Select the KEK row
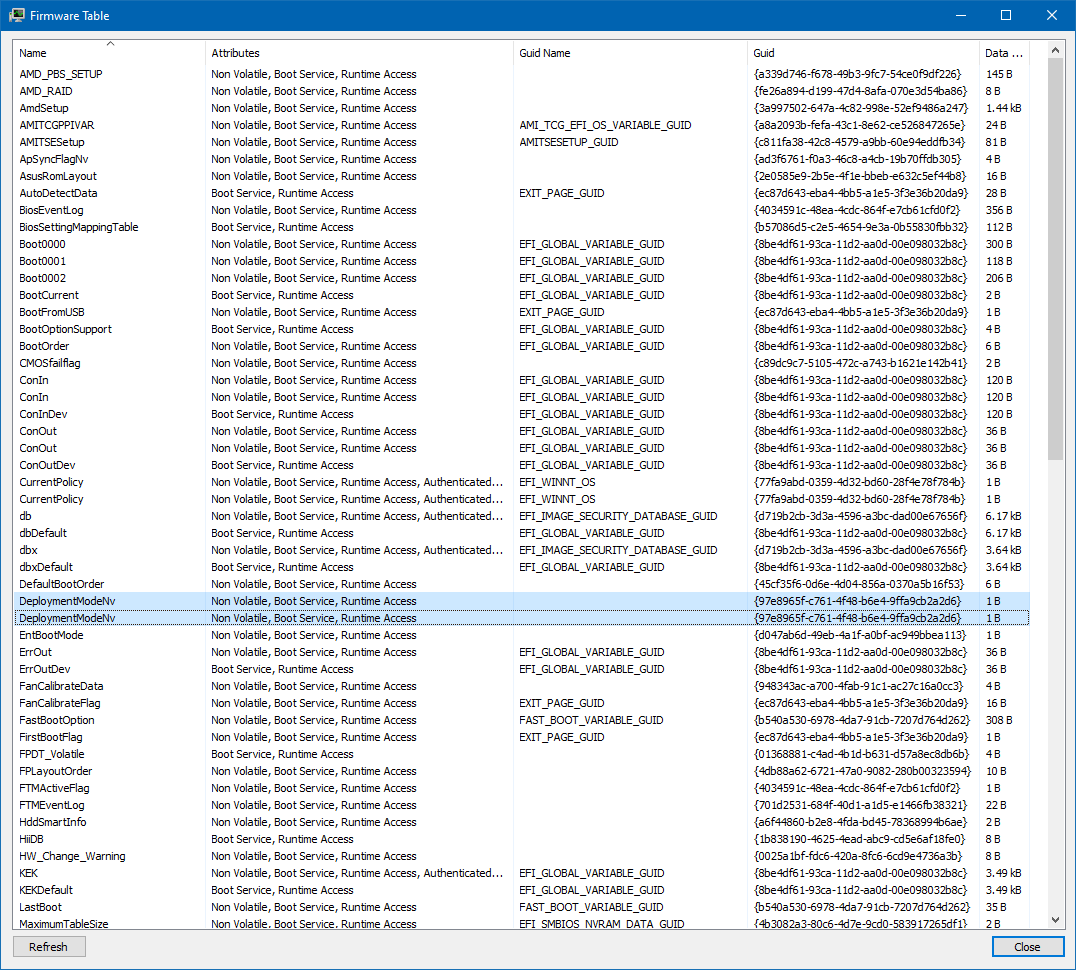The height and width of the screenshot is (970, 1076). 522,873
